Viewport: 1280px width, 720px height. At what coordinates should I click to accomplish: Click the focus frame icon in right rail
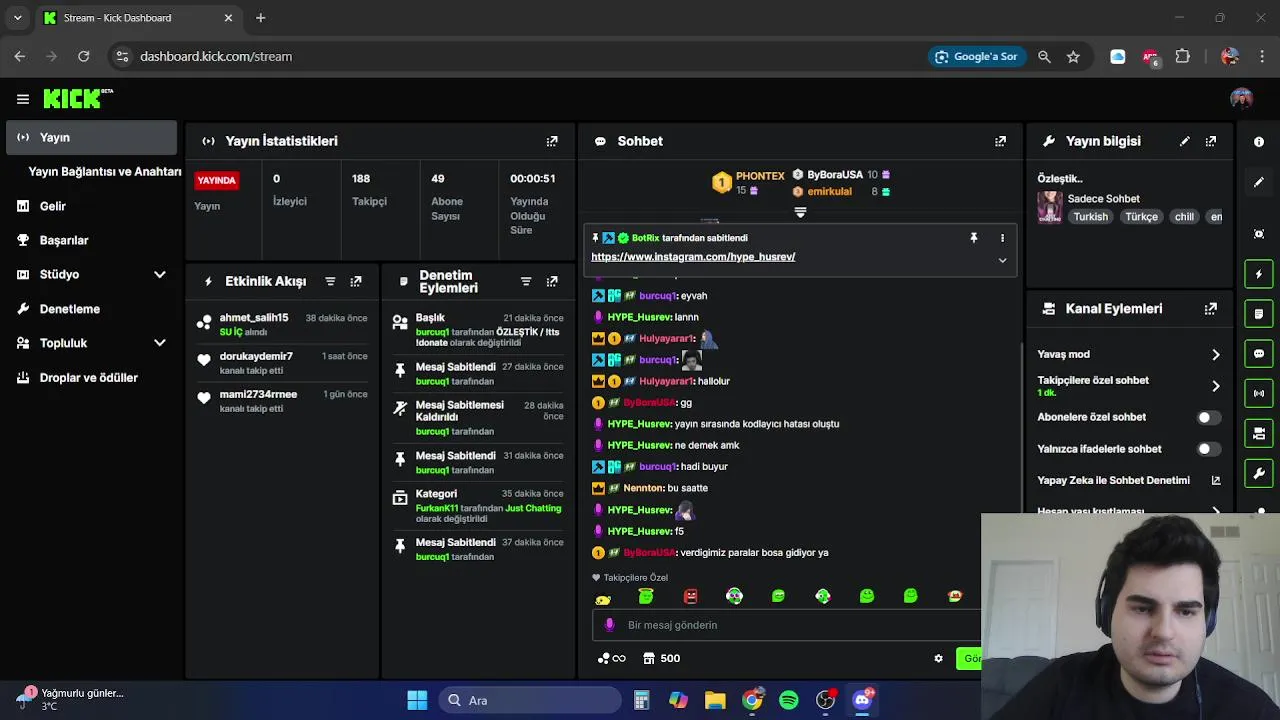pyautogui.click(x=1259, y=234)
